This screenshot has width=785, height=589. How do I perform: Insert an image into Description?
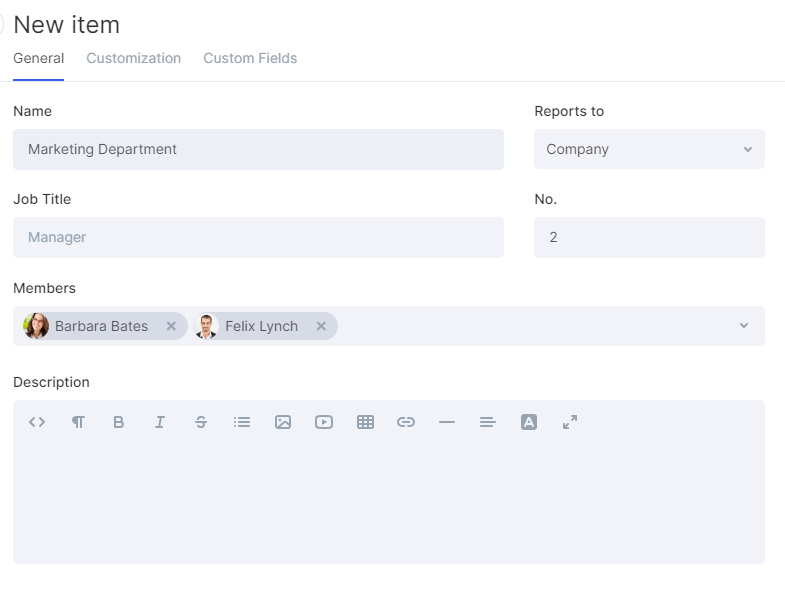[x=283, y=422]
